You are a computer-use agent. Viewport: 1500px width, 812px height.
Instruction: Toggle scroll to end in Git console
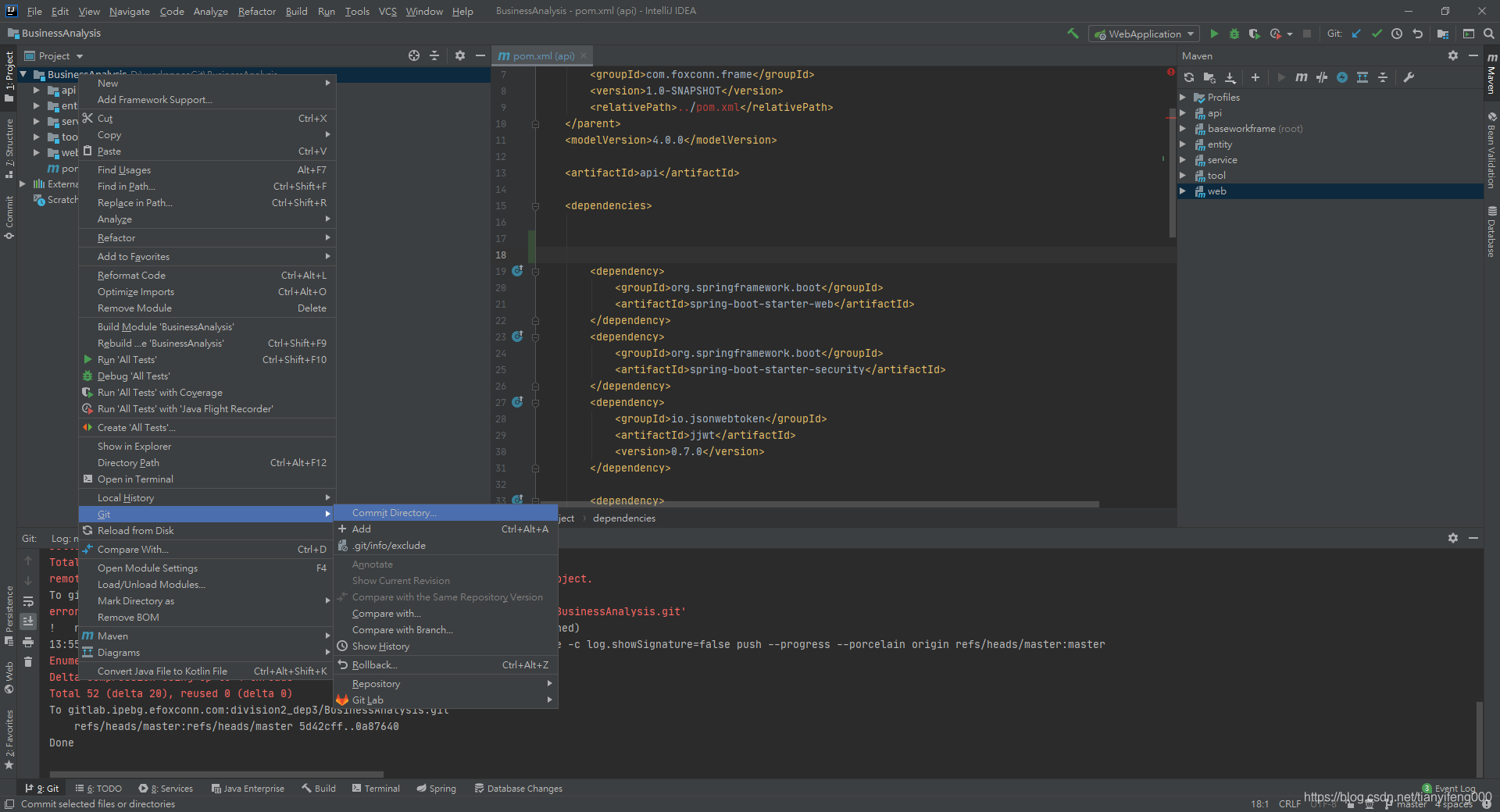click(28, 621)
